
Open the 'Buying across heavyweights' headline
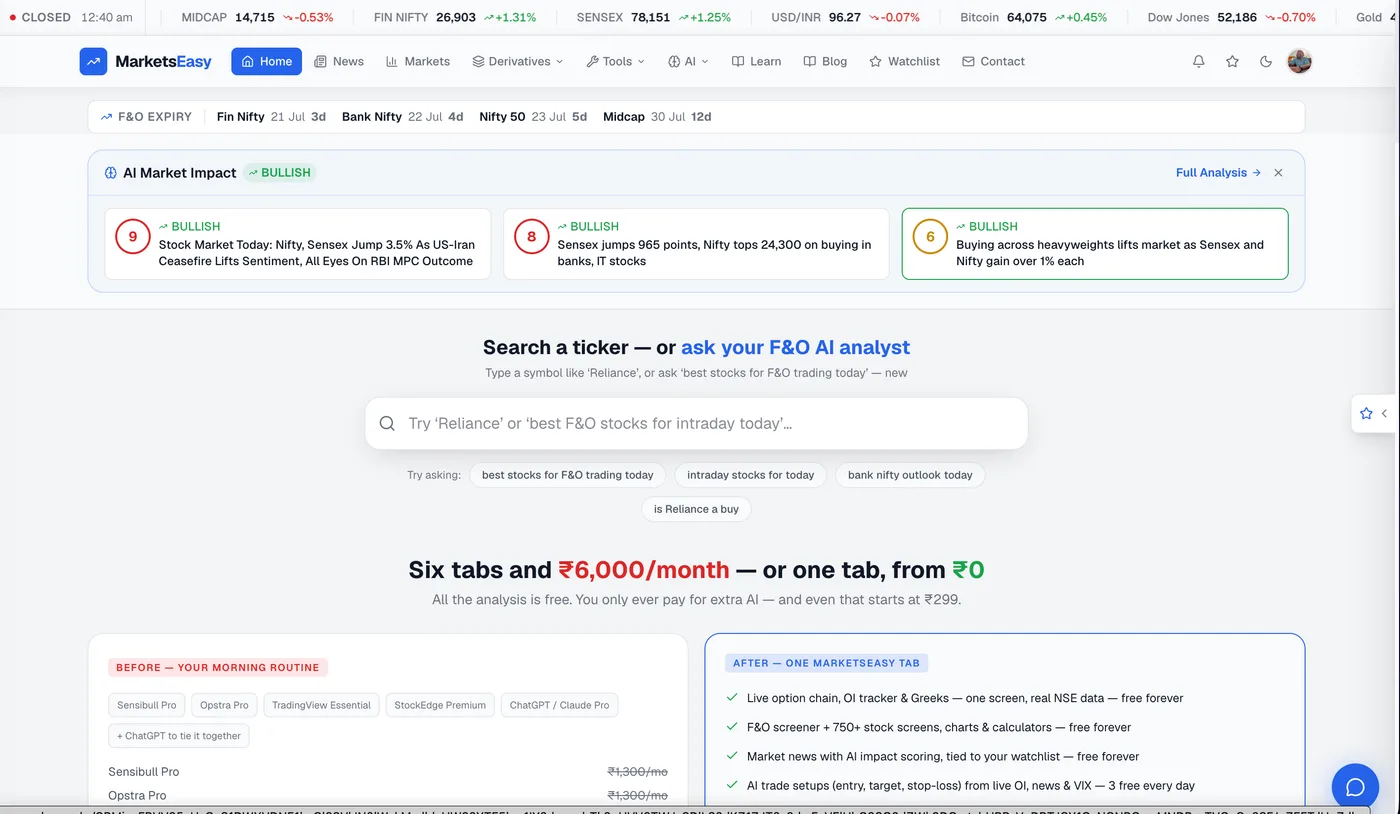click(x=1110, y=253)
